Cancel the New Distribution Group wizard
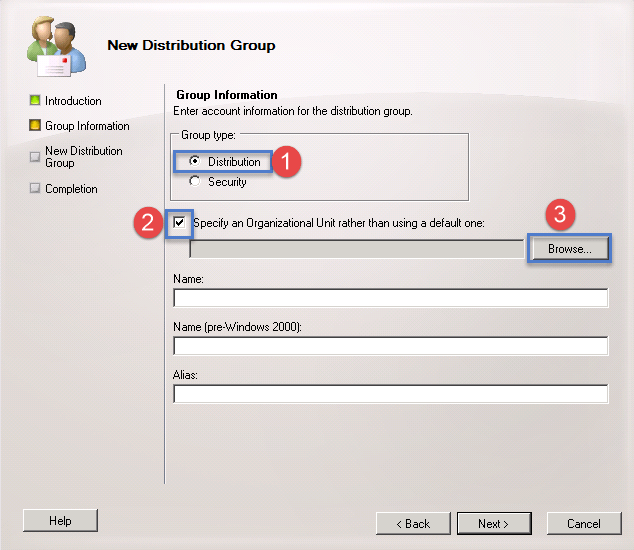Viewport: 634px width, 550px height. pos(583,523)
